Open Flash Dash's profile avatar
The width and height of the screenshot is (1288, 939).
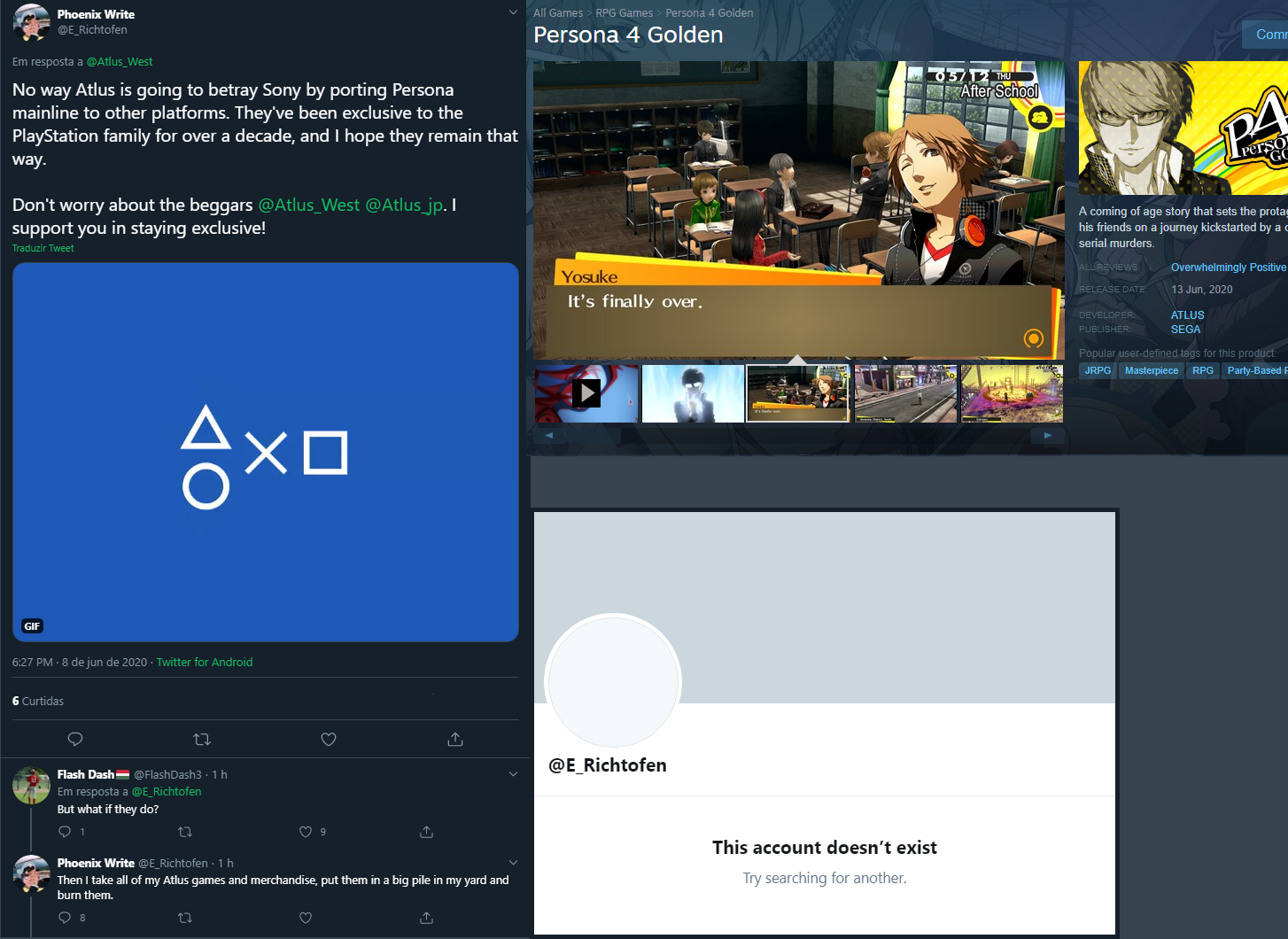31,786
